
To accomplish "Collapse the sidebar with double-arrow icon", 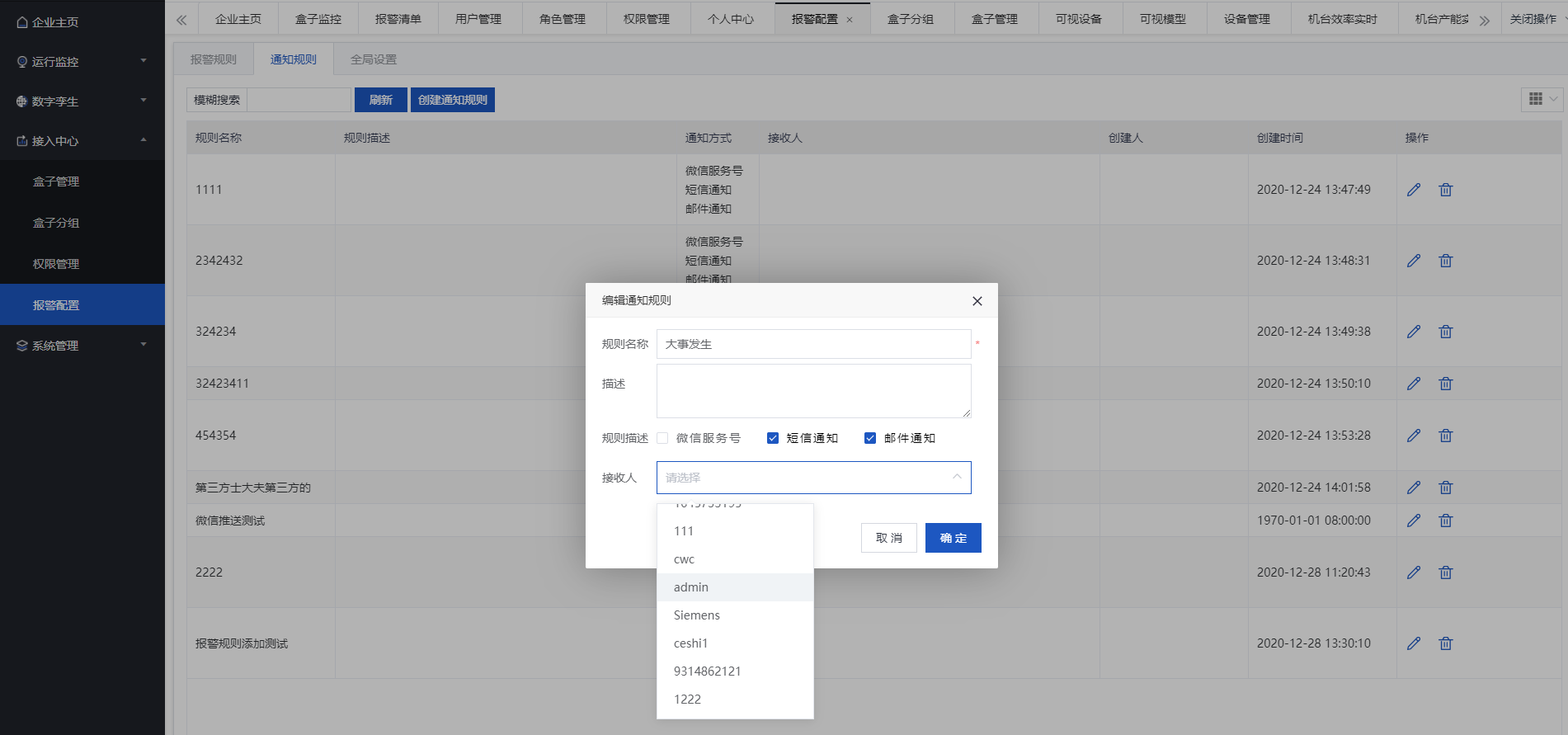I will [x=181, y=20].
